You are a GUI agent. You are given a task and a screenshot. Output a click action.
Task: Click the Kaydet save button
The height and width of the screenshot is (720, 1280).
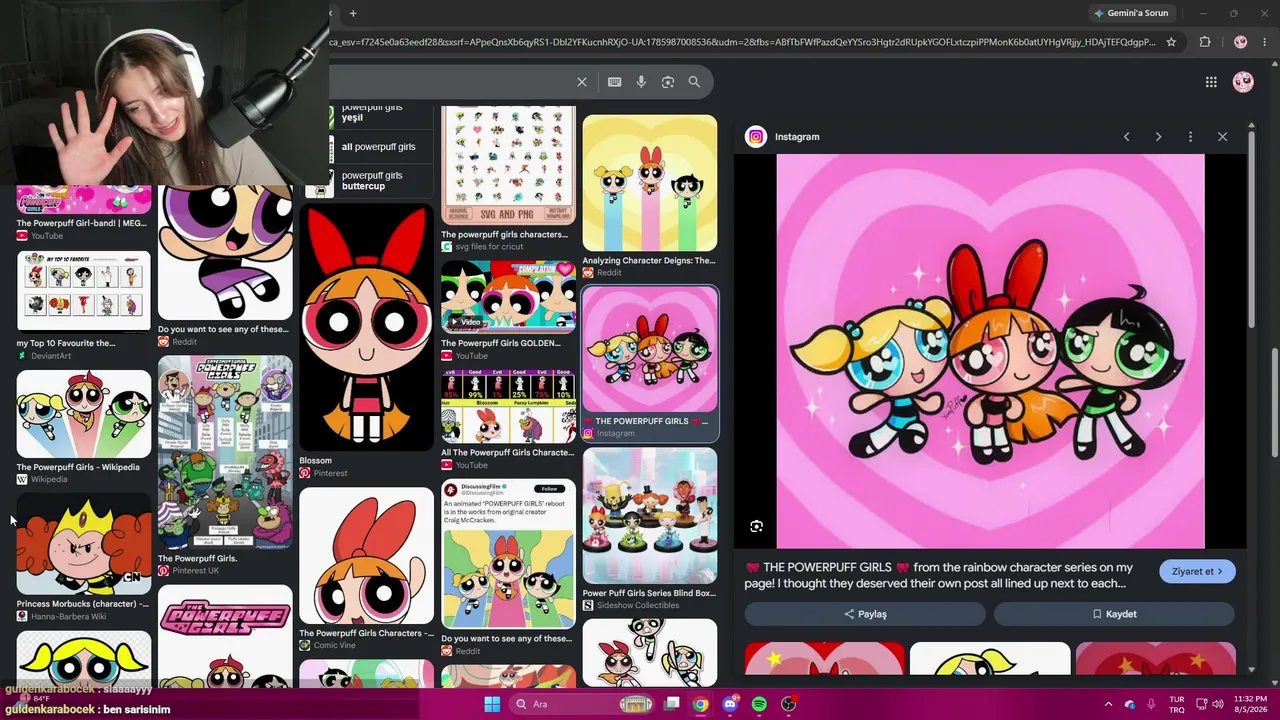click(x=1114, y=614)
